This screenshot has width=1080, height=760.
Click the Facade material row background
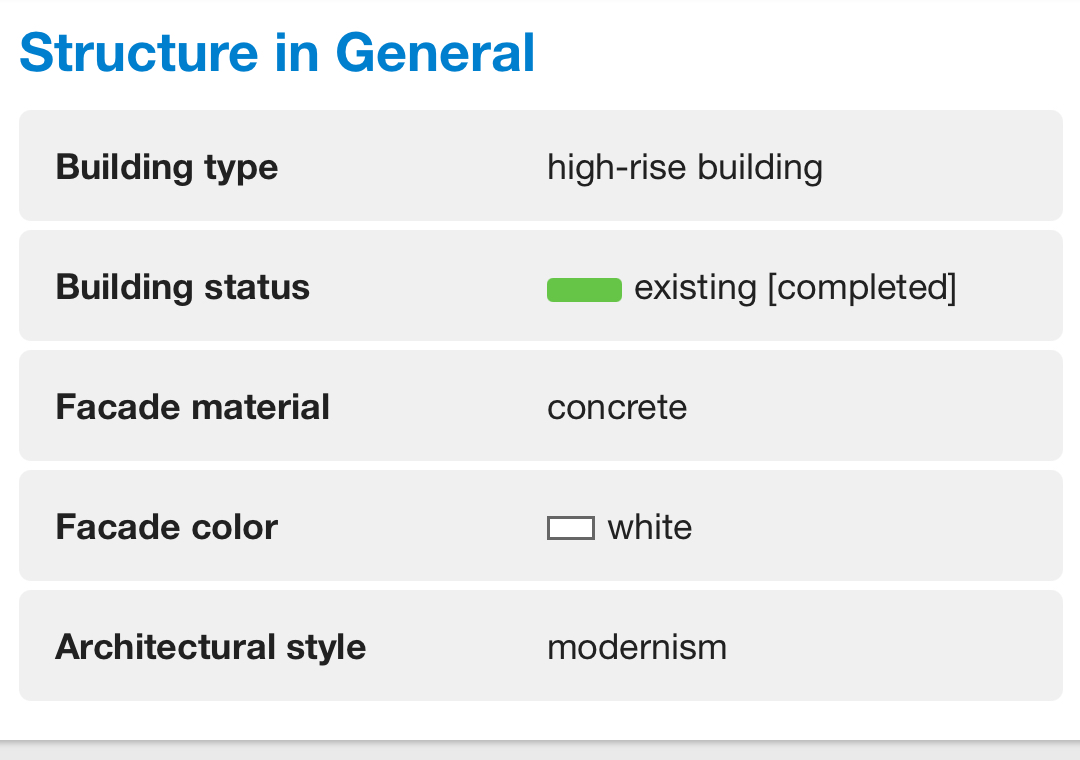[x=541, y=405]
